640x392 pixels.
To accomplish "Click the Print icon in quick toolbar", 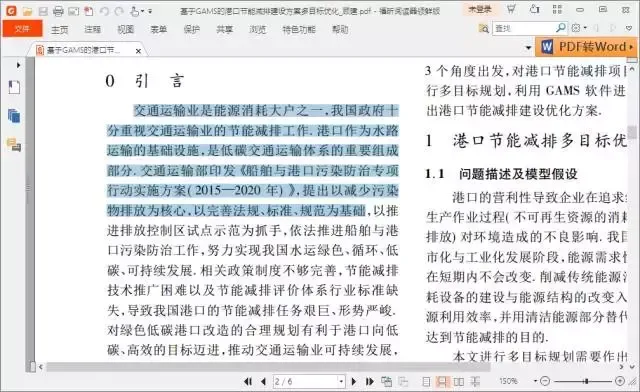I will point(58,11).
